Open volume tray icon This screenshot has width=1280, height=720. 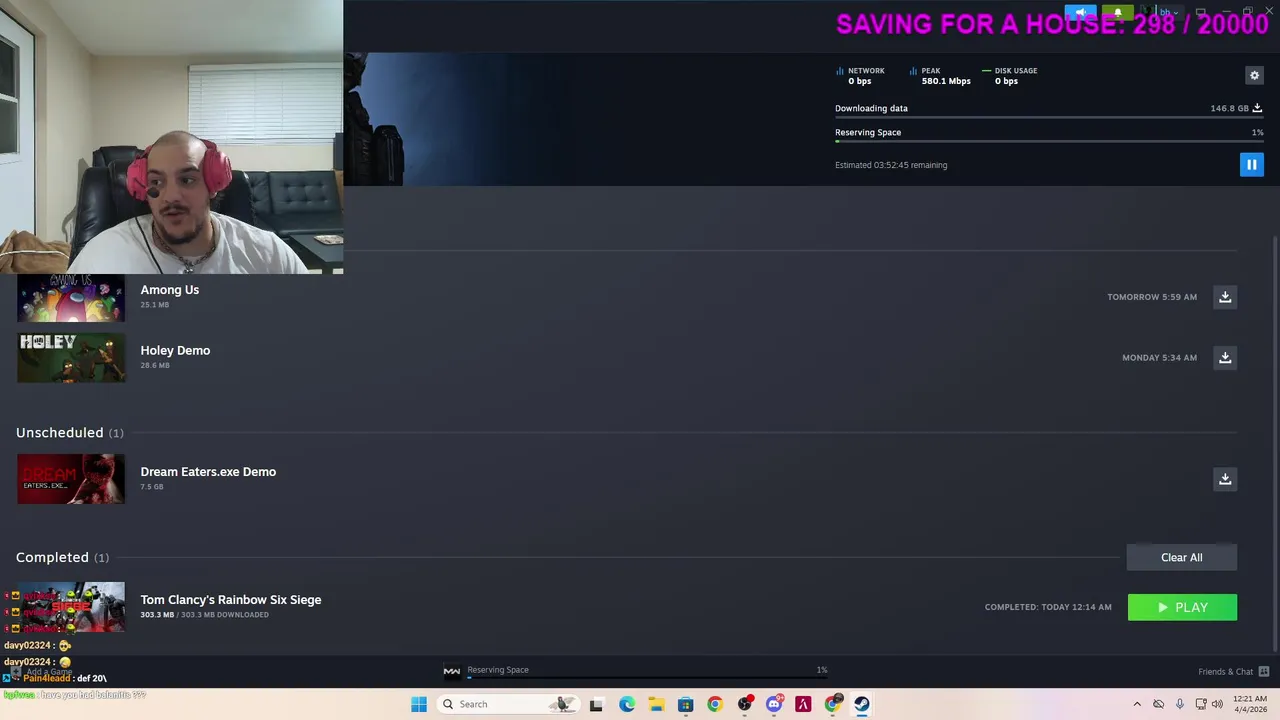pyautogui.click(x=1217, y=704)
